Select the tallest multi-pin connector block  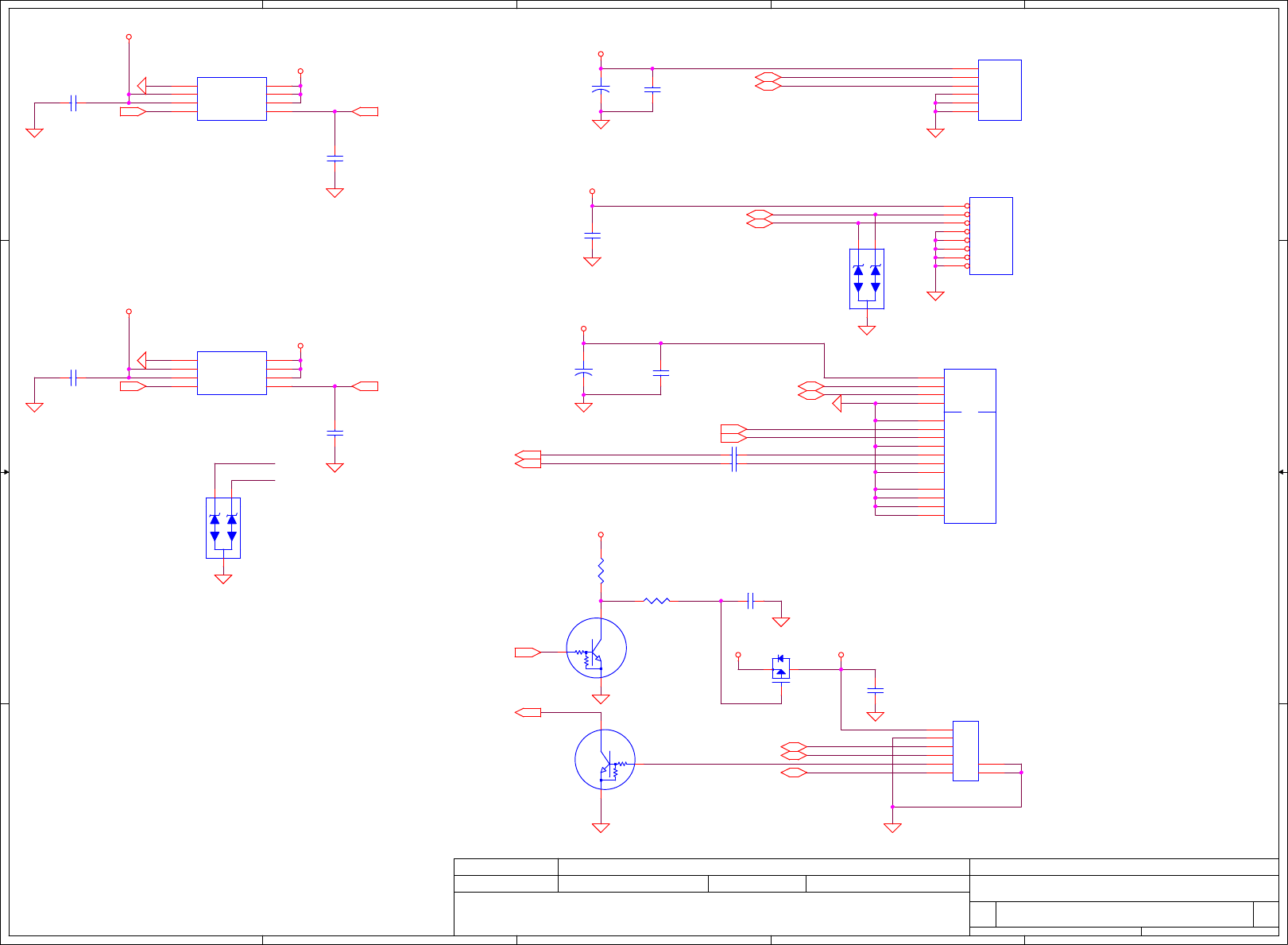[x=969, y=446]
